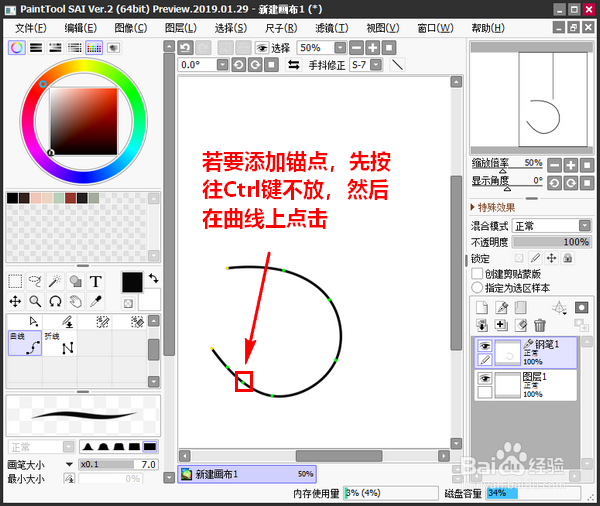Viewport: 600px width, 506px height.
Task: Open the brush mode 正常 dropdown
Action: [41, 447]
